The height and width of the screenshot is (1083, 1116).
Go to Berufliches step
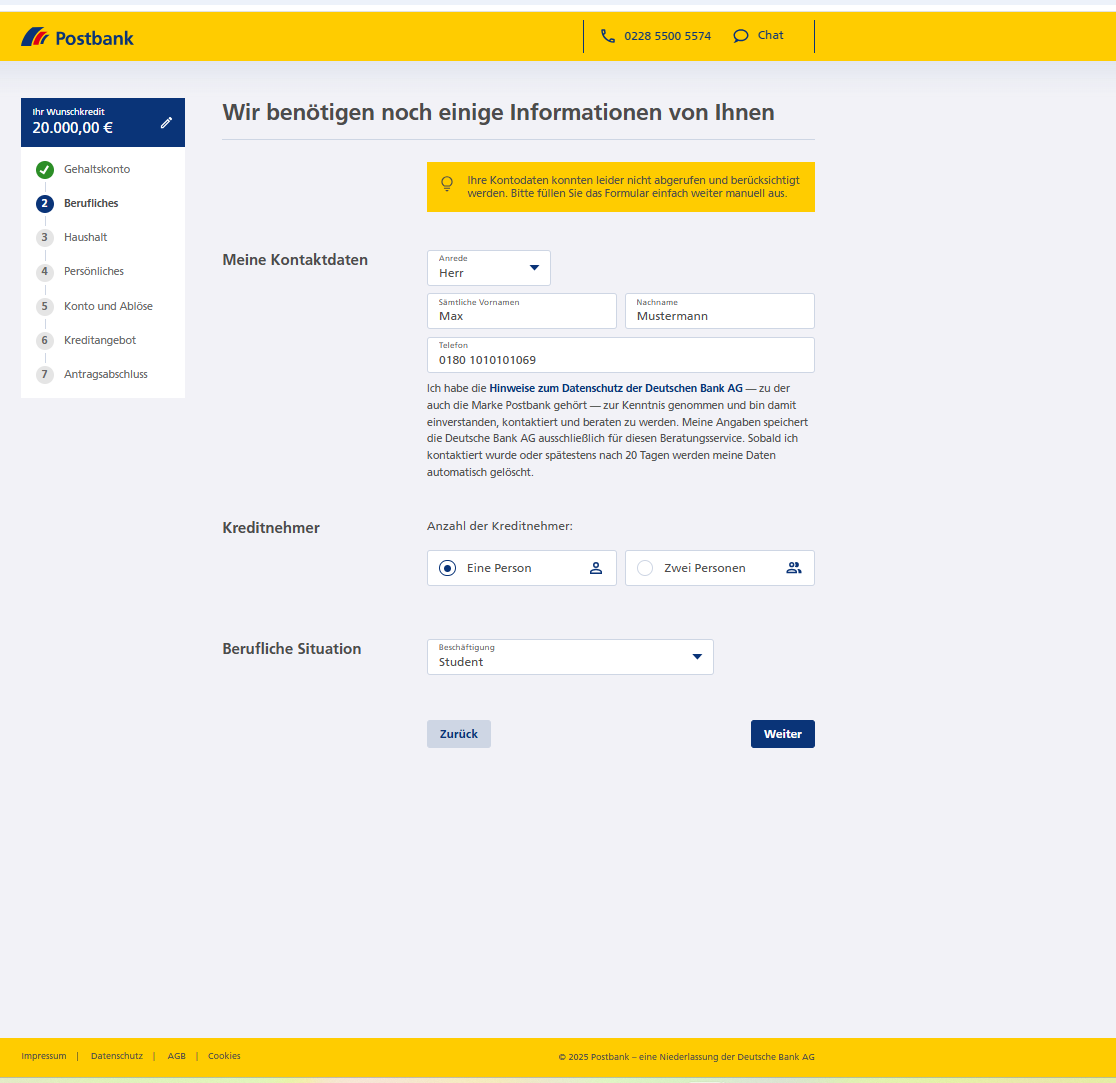[x=91, y=204]
